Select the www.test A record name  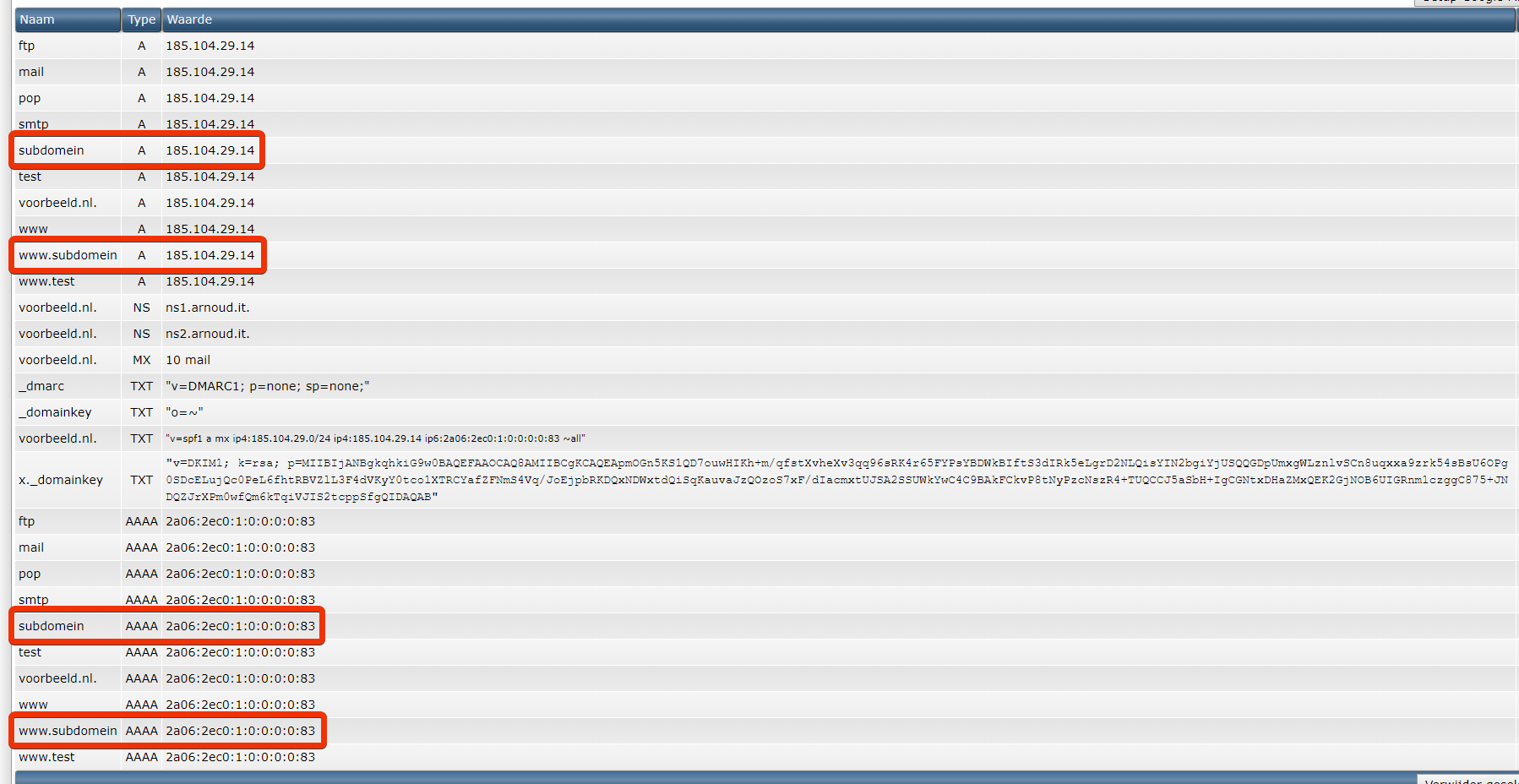[46, 281]
